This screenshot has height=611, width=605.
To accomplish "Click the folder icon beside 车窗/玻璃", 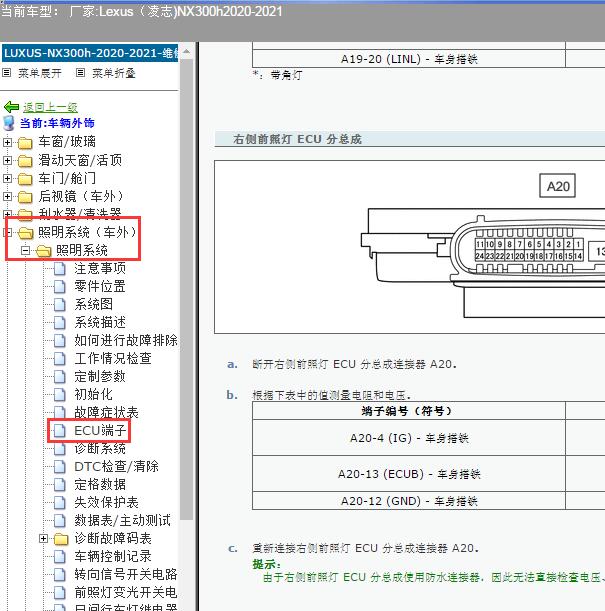I will tap(25, 143).
